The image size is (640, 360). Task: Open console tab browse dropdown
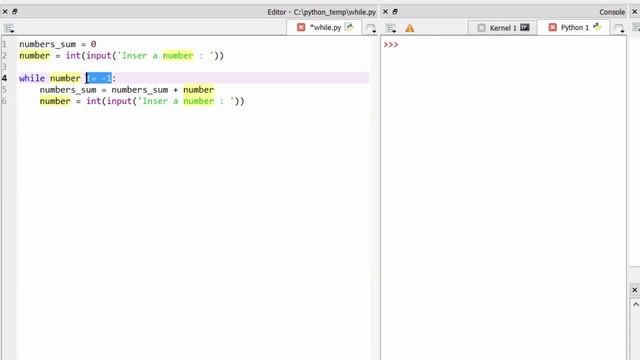tap(391, 28)
